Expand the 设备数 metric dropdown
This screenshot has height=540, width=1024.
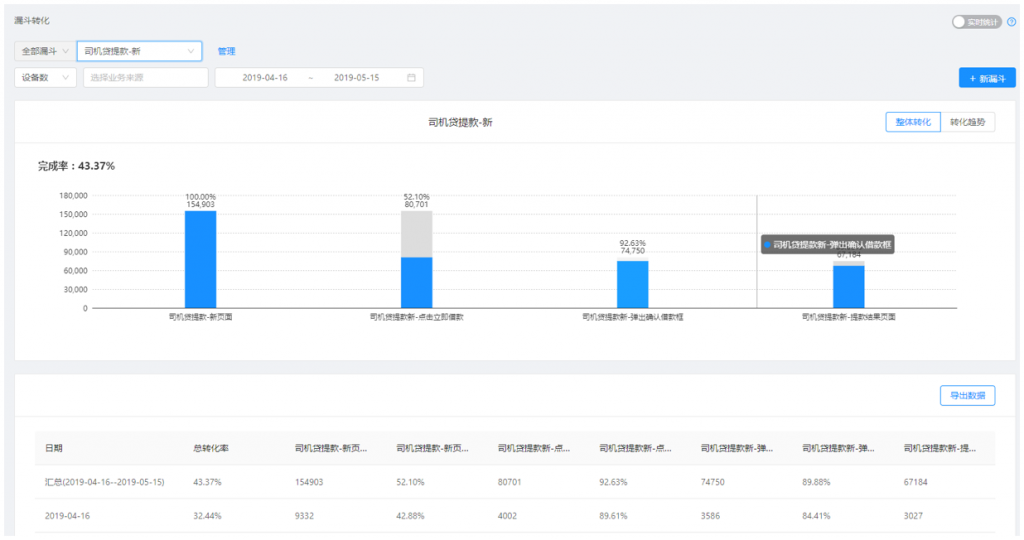pos(45,78)
